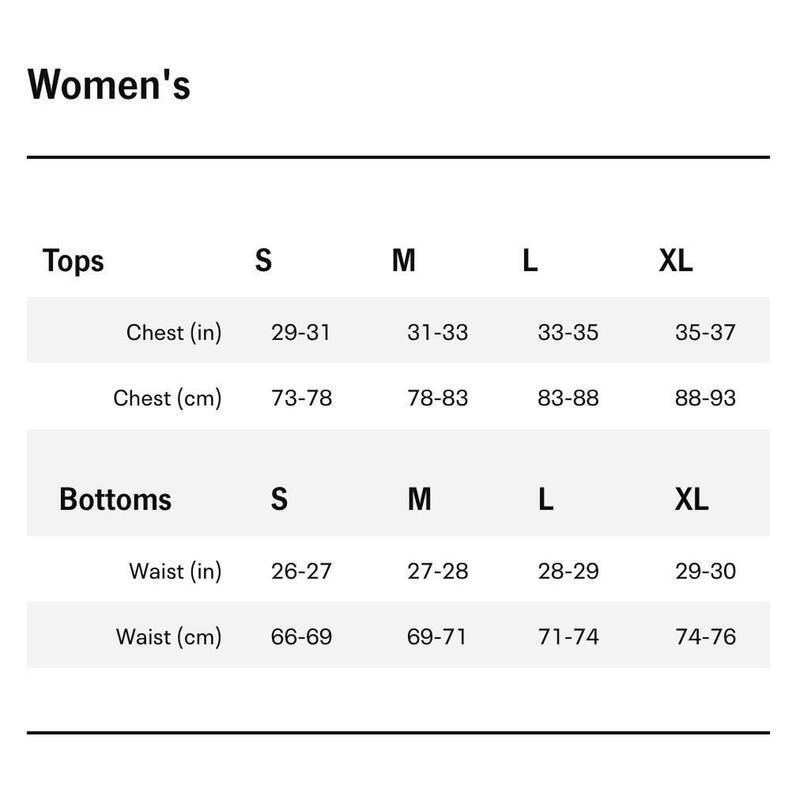Click the Tops size M column header
Viewport: 800px width, 800px height.
click(404, 260)
